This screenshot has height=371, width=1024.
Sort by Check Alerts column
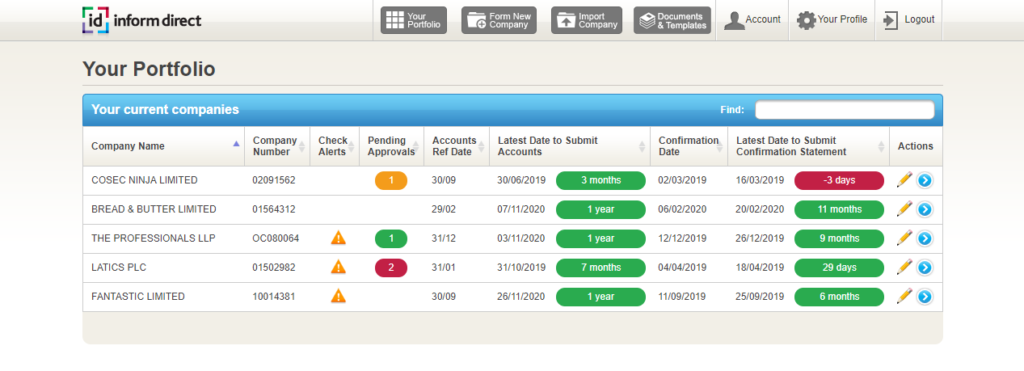pos(335,146)
